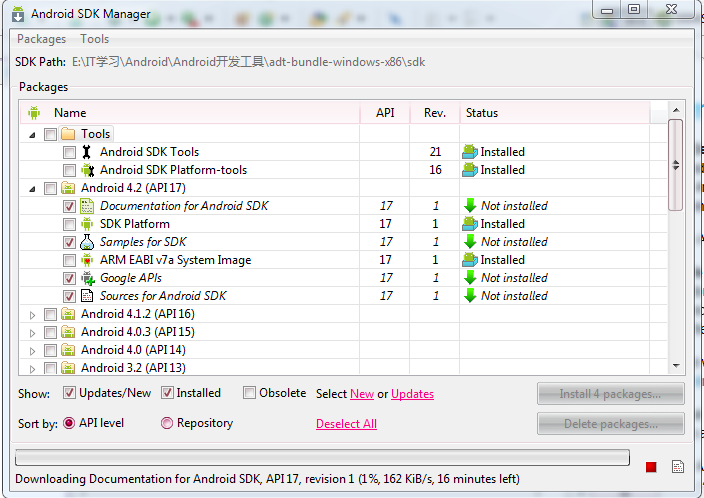Expand the Android 3.2 (API 13) node

click(x=32, y=369)
